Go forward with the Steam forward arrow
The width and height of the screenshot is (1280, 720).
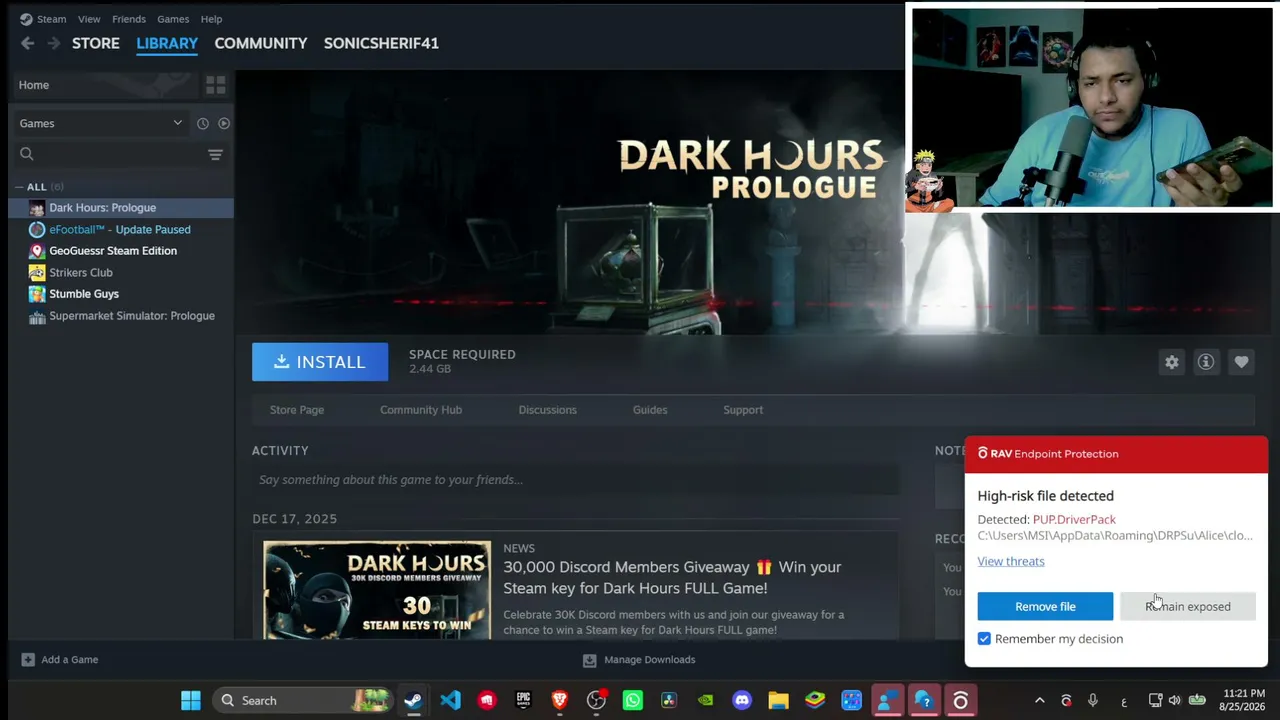53,43
